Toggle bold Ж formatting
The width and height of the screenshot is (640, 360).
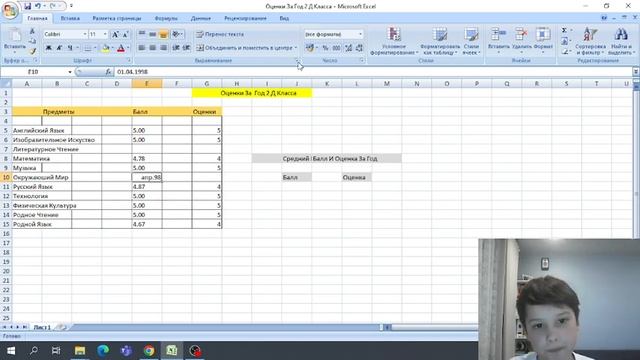point(49,48)
